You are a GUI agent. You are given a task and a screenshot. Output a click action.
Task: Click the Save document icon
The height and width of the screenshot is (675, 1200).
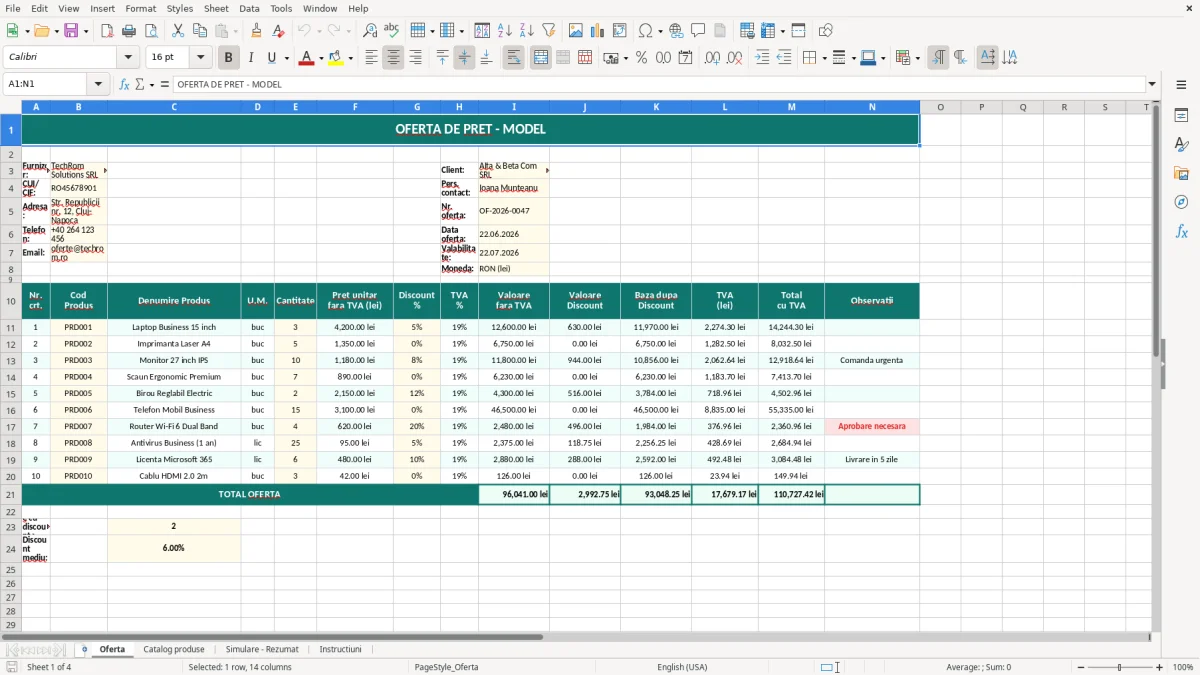(70, 31)
